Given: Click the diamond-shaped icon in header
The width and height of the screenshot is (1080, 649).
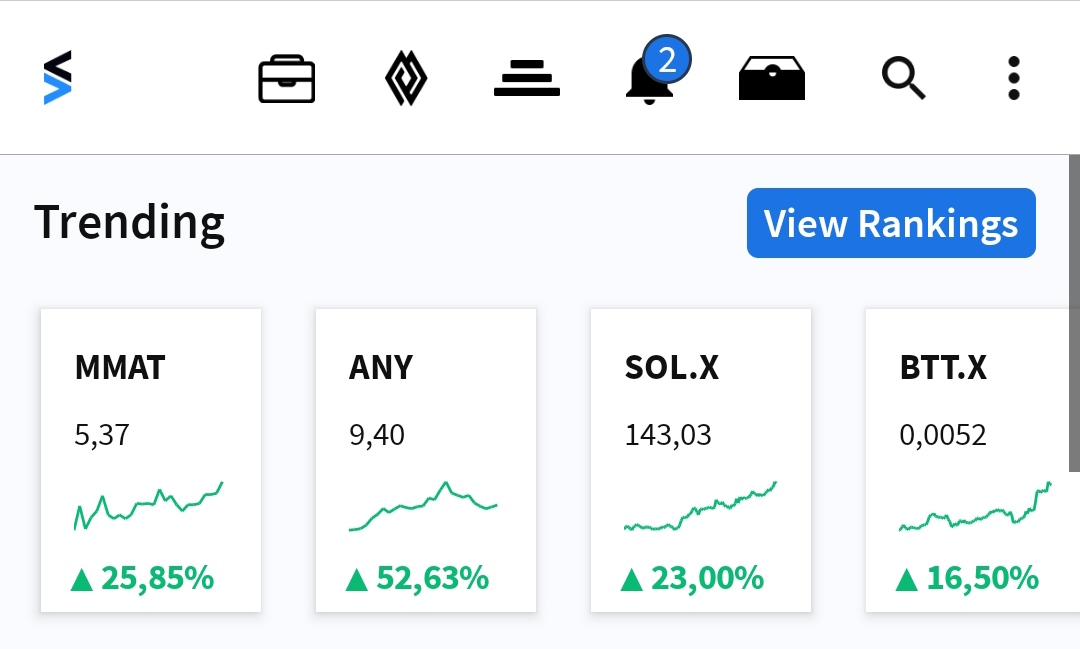Looking at the screenshot, I should coord(406,79).
